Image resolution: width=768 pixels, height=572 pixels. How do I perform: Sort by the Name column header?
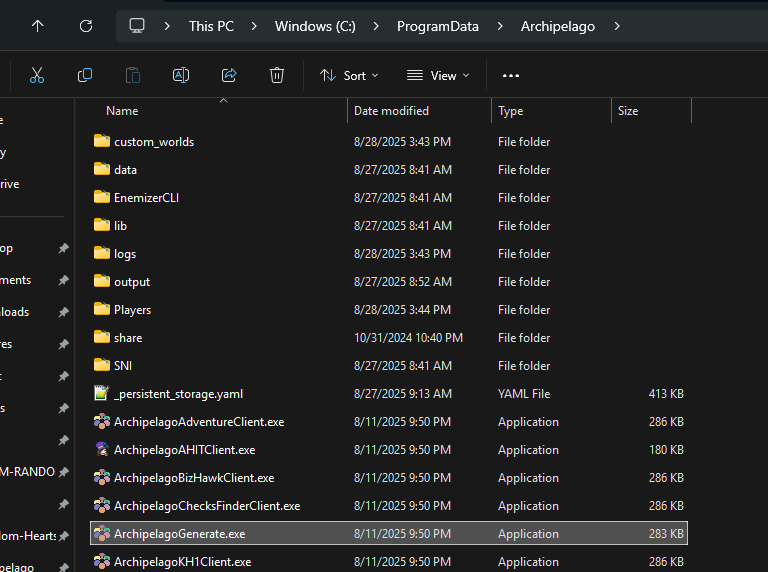coord(122,111)
